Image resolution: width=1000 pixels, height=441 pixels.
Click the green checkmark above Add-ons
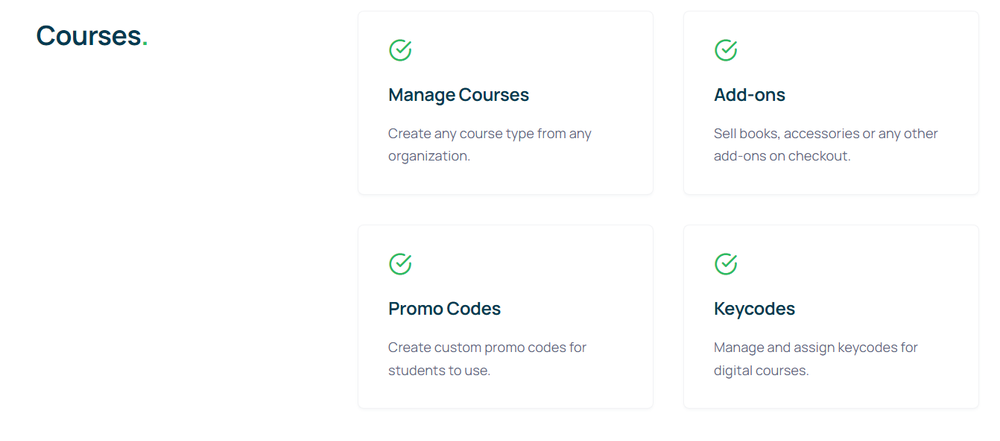point(726,50)
